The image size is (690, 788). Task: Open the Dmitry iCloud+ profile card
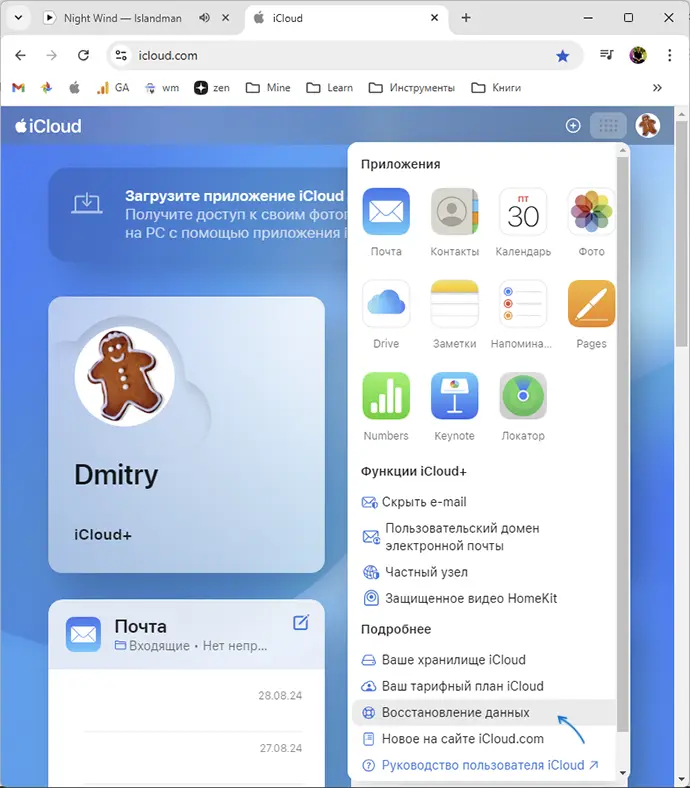click(186, 435)
